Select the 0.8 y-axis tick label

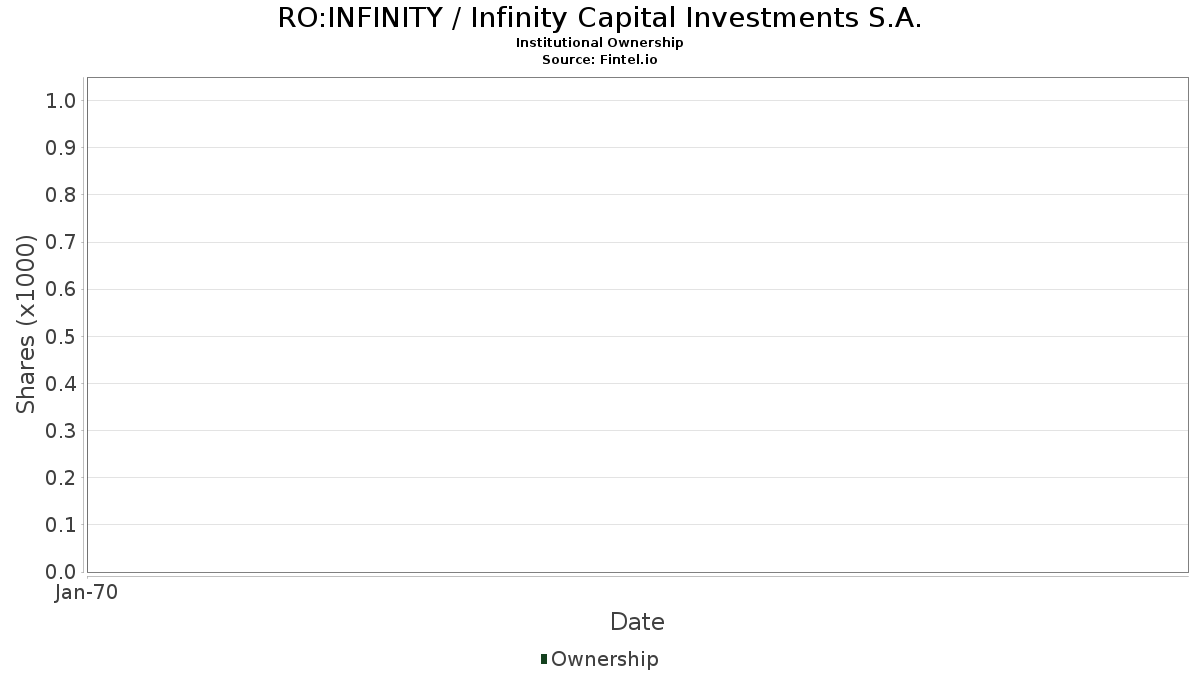pyautogui.click(x=61, y=194)
